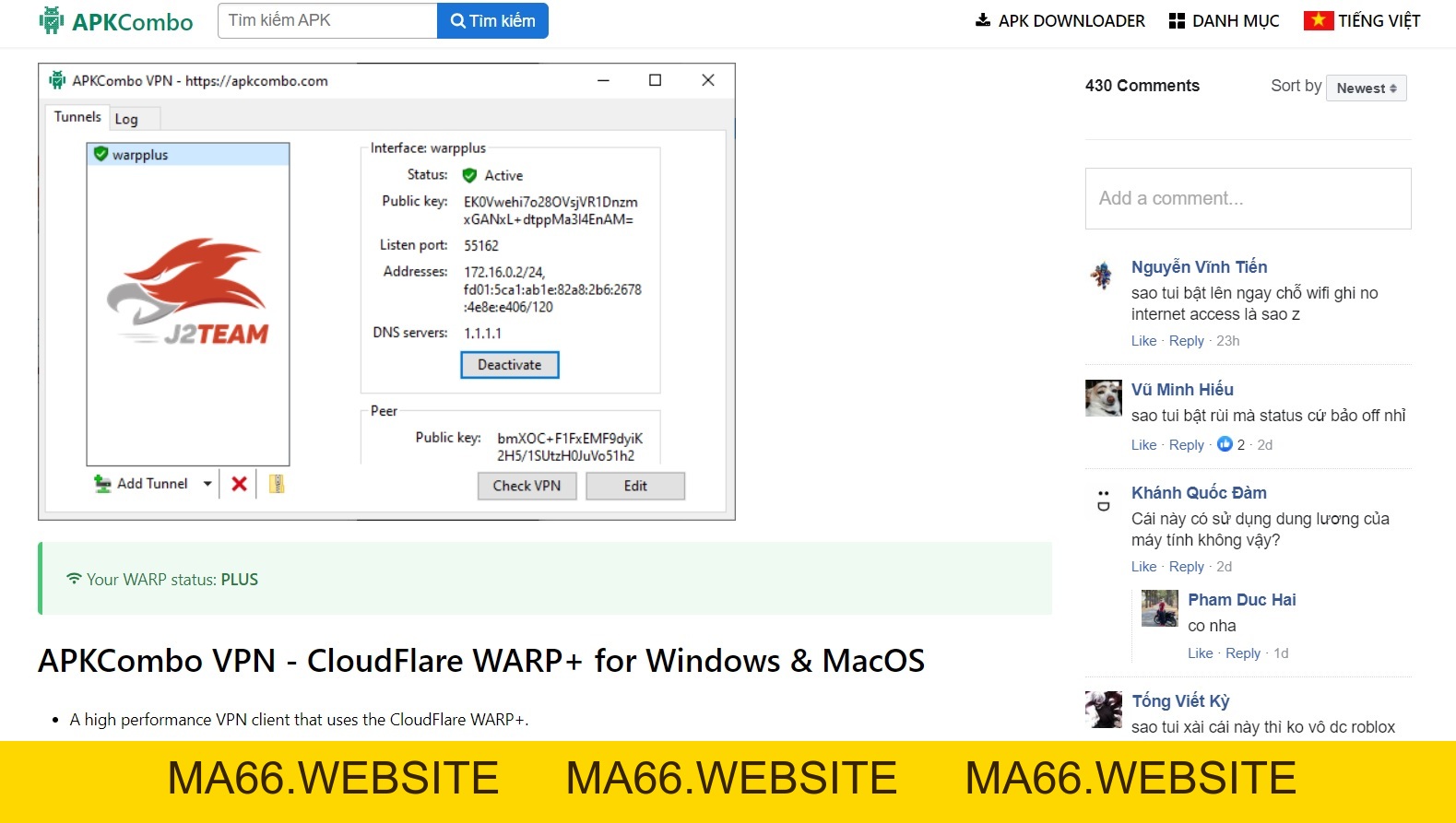1456x823 pixels.
Task: Expand the Add Tunnel dropdown arrow
Action: point(207,484)
